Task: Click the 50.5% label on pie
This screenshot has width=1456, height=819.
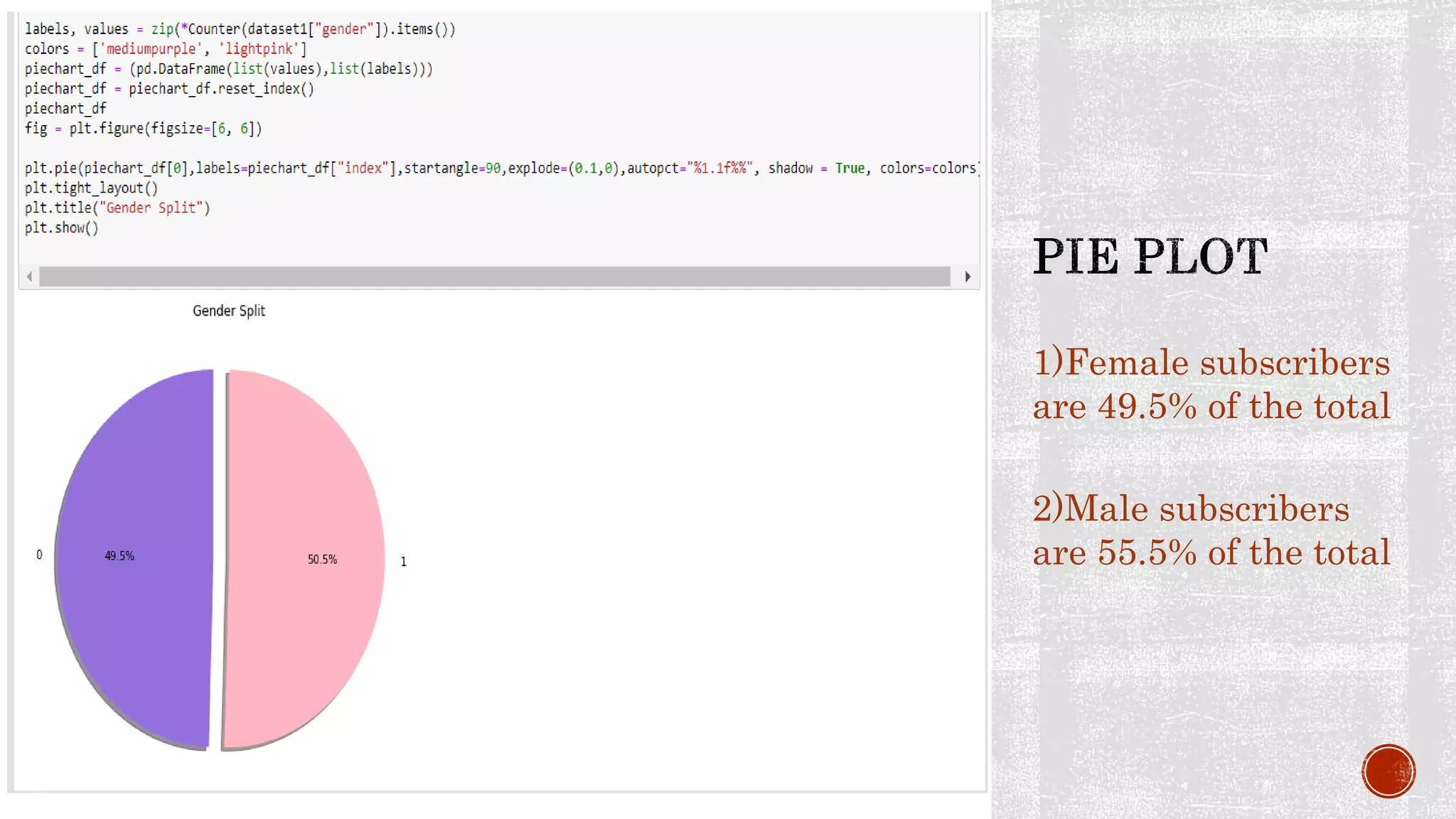Action: (322, 560)
